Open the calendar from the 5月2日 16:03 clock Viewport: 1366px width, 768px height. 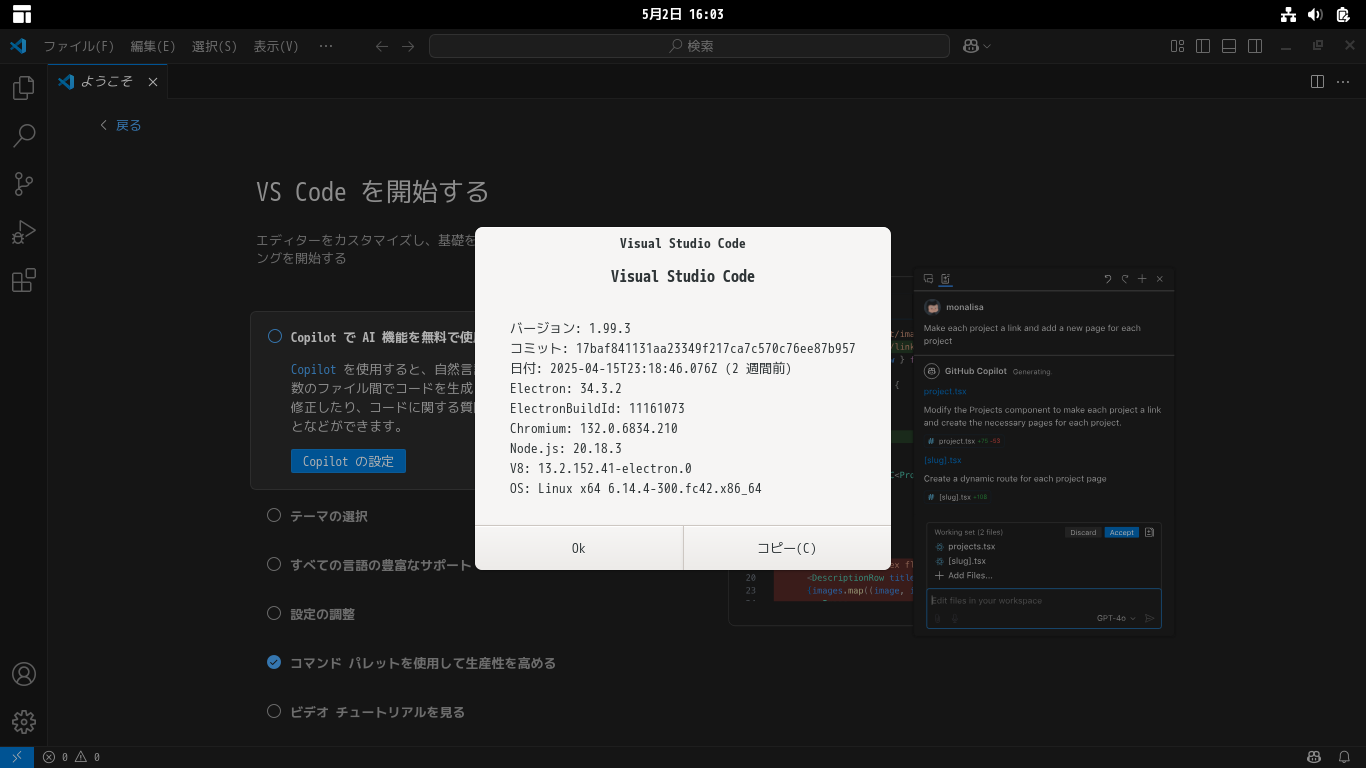pos(683,14)
